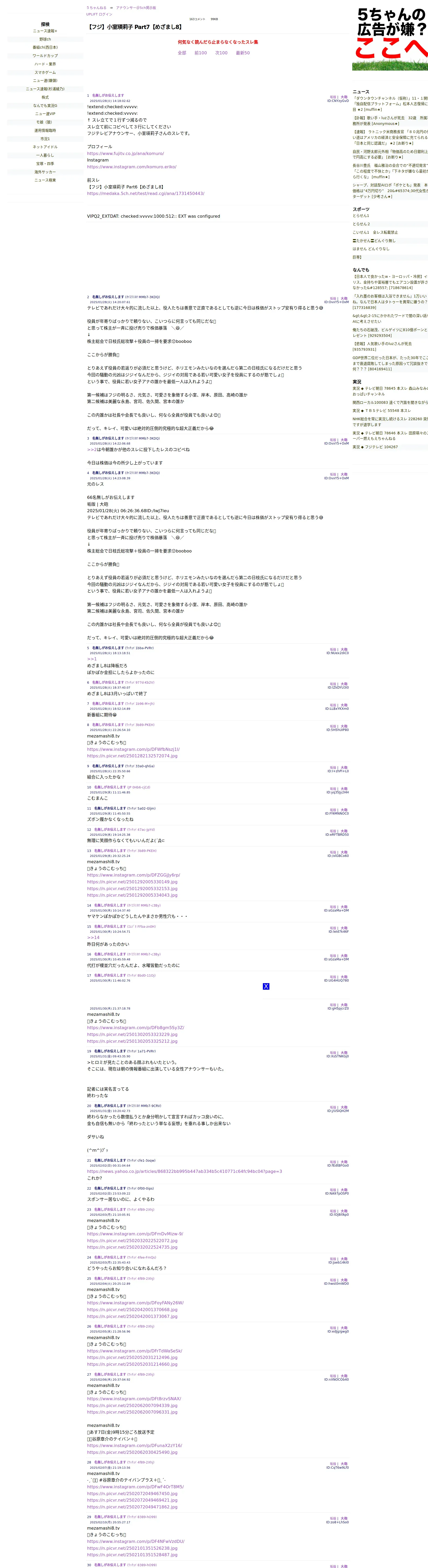Open ワールドカップ board link
The width and height of the screenshot is (428, 1568).
[45, 56]
